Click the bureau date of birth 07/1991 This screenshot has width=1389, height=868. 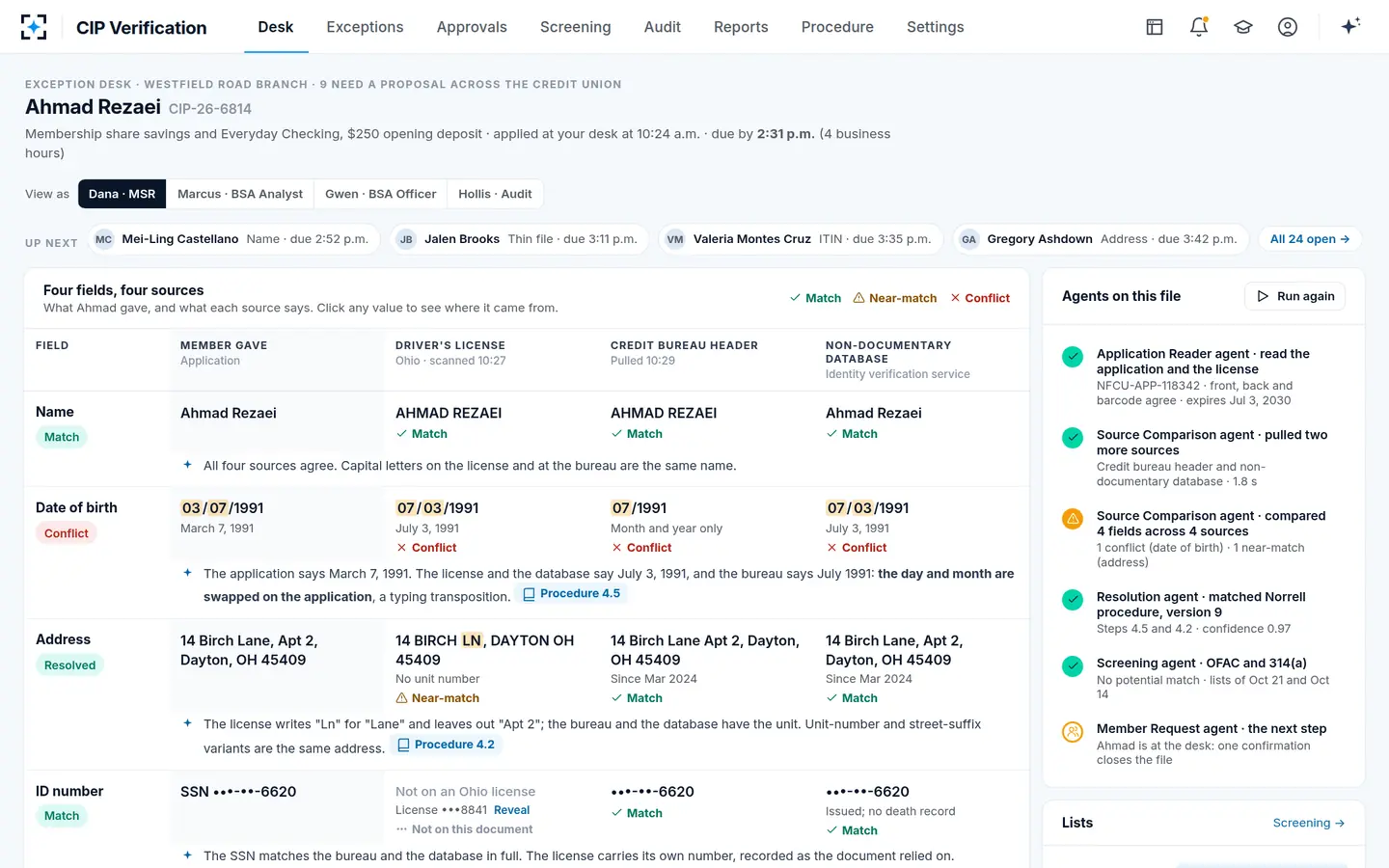pos(639,508)
